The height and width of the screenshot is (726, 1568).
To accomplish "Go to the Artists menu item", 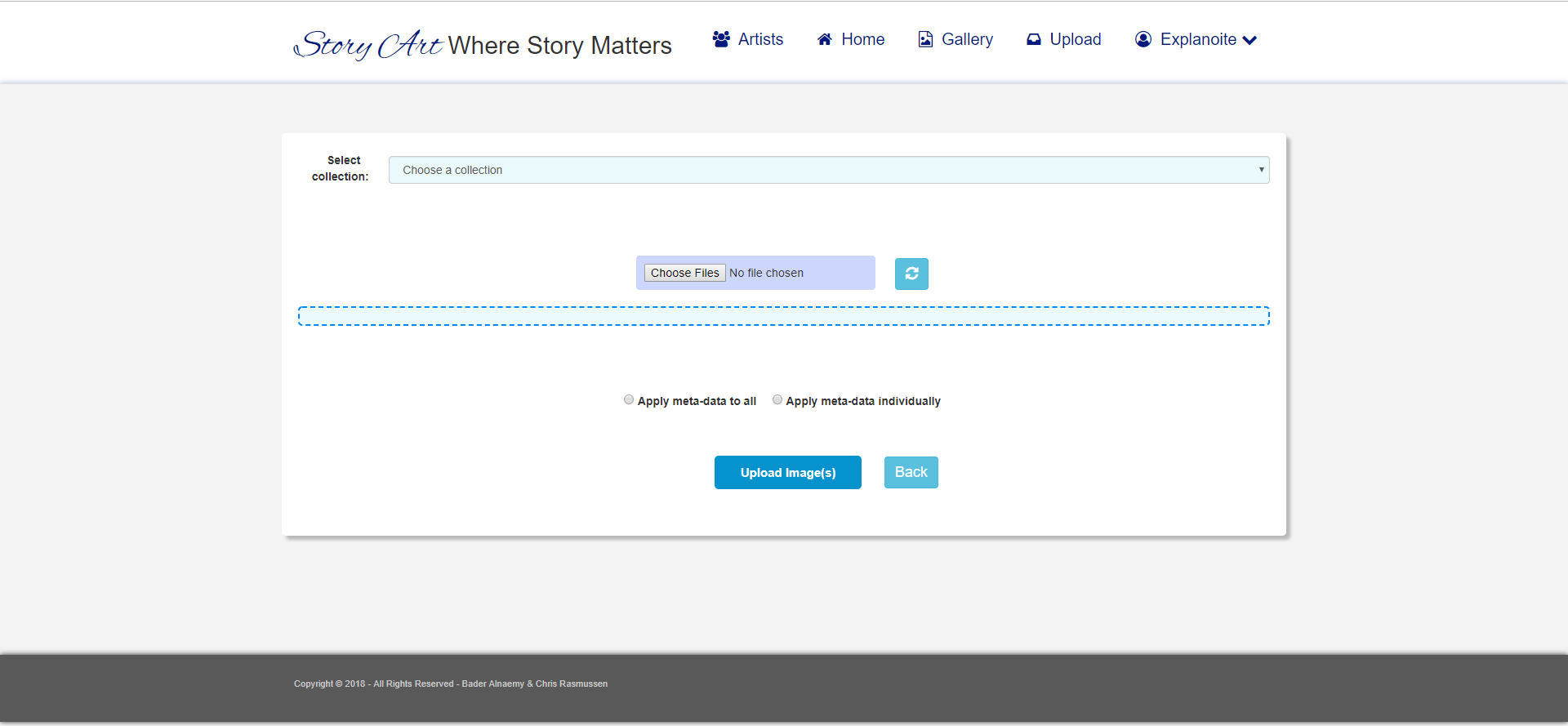I will tap(760, 39).
